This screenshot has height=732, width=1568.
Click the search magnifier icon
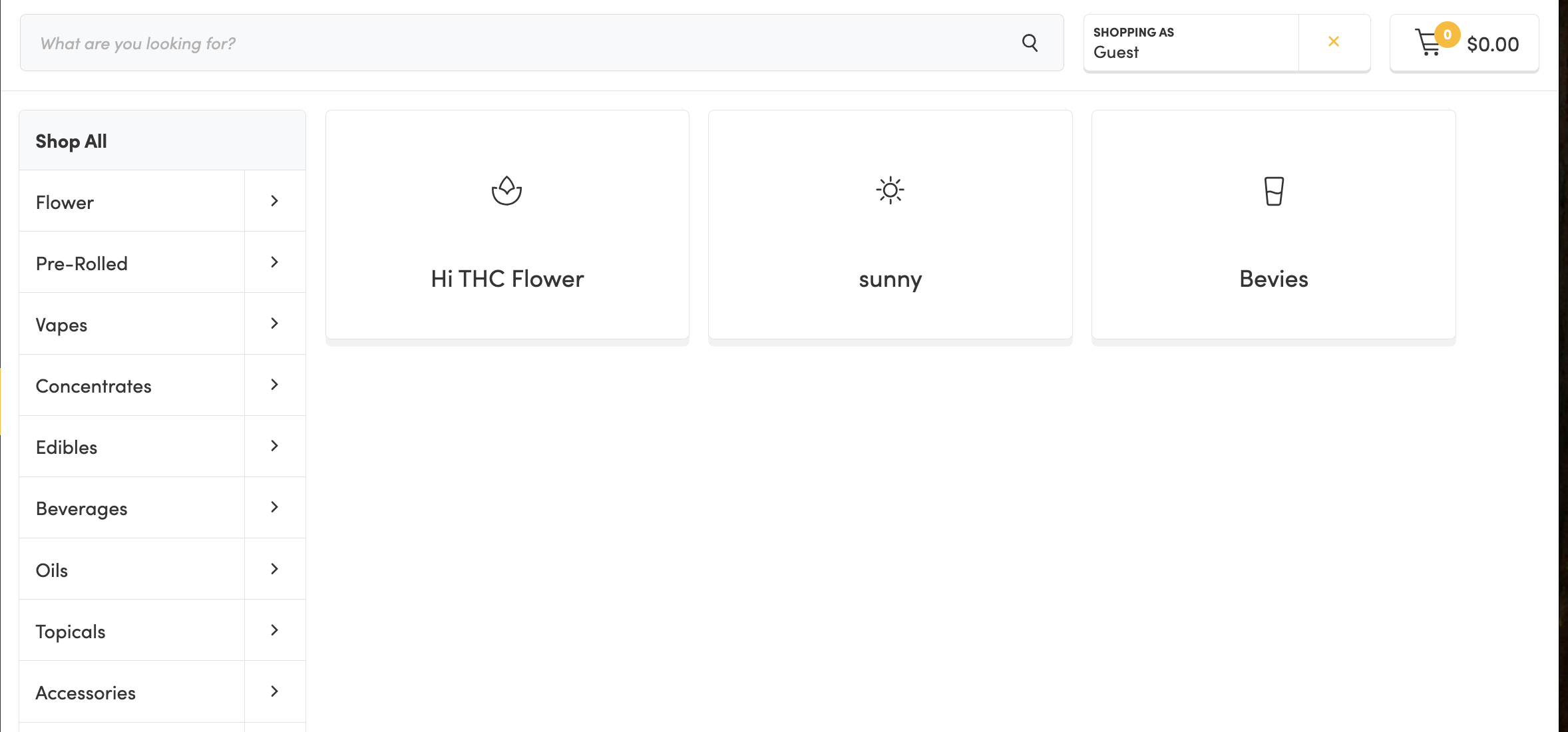pyautogui.click(x=1030, y=43)
